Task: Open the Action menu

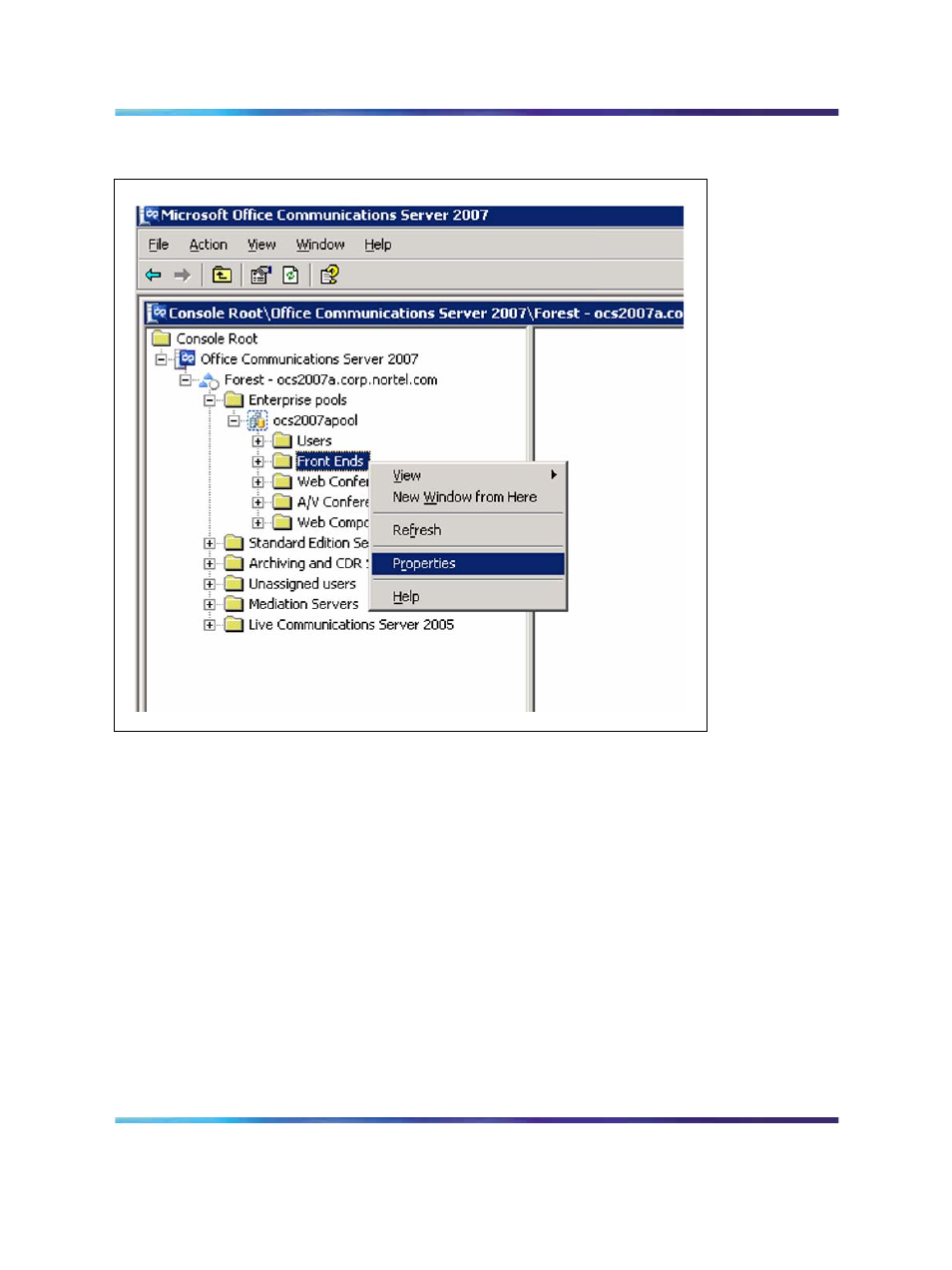Action: pos(209,245)
